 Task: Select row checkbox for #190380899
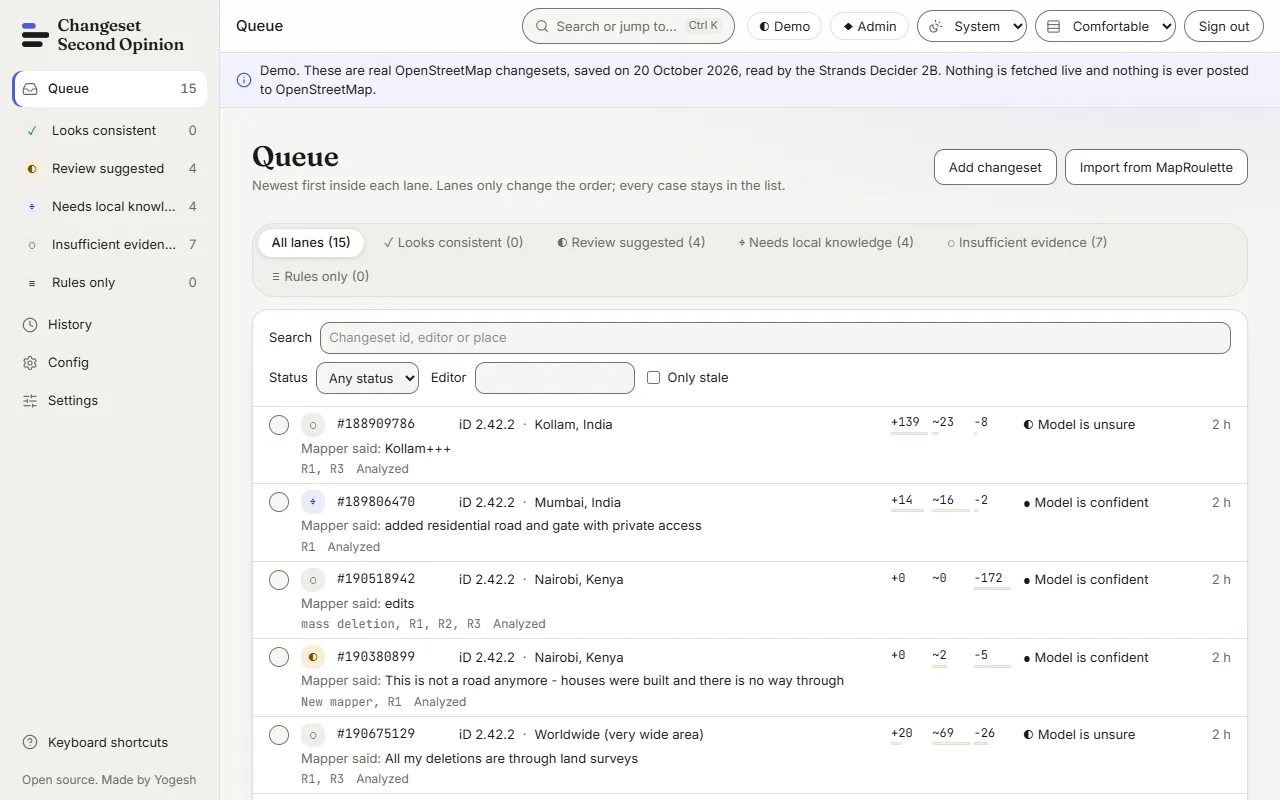pos(279,657)
